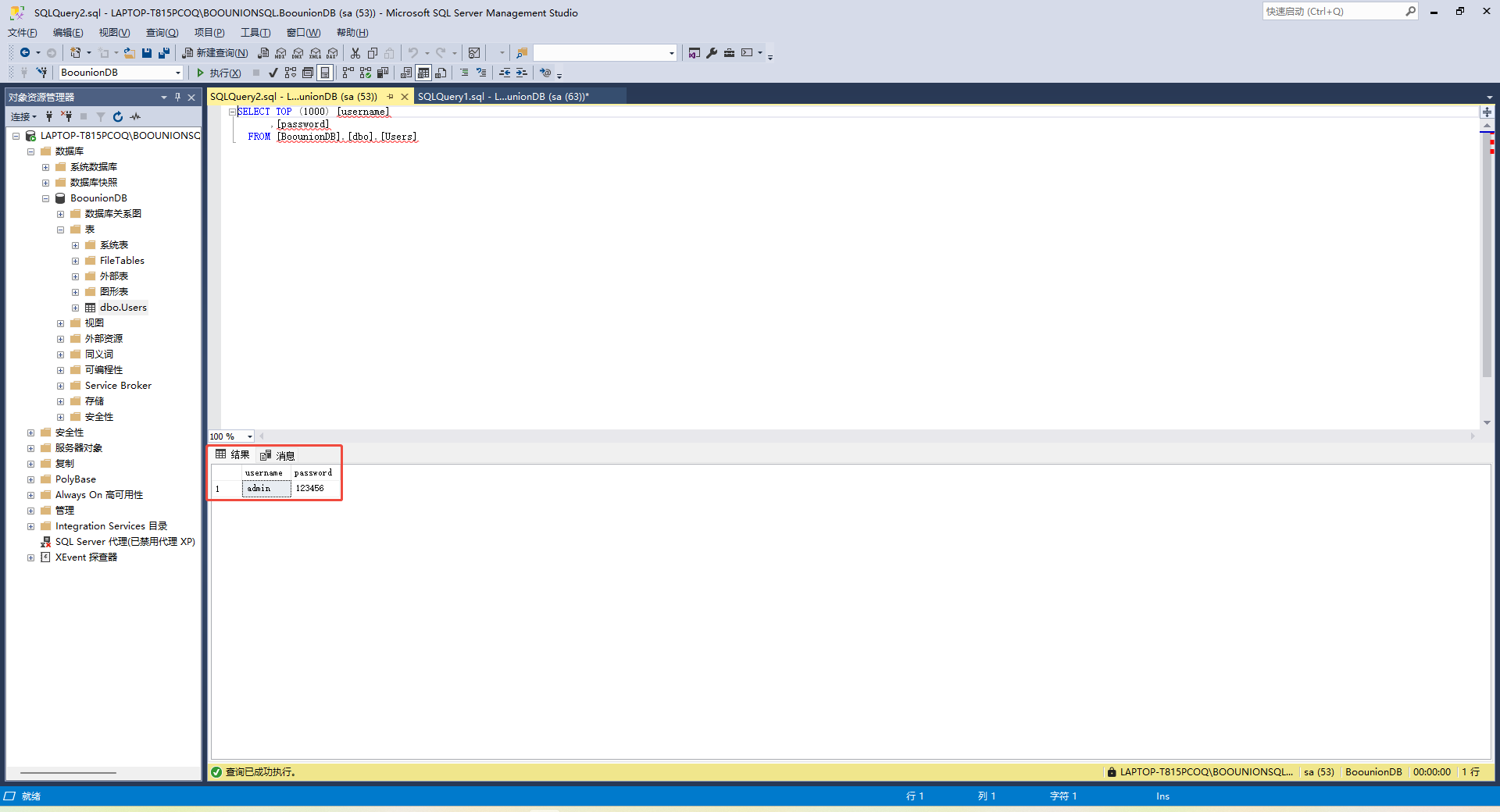Click Display Estimated Execution Plan icon
The image size is (1500, 812).
291,73
